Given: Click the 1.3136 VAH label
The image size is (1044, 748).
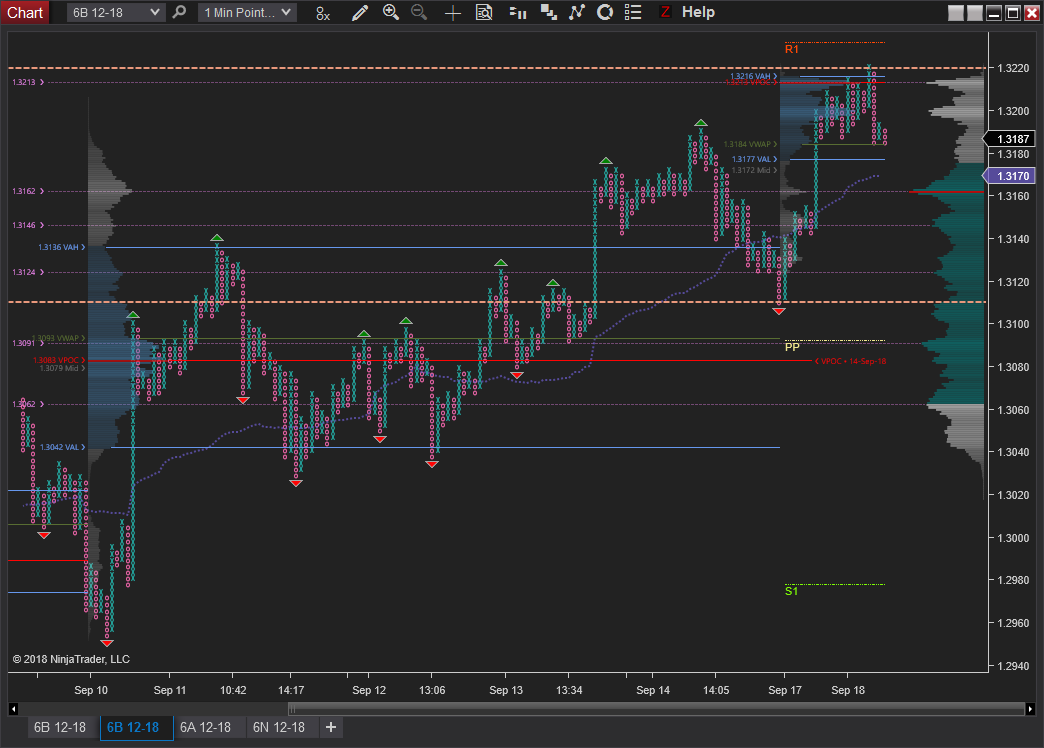Looking at the screenshot, I should point(62,247).
